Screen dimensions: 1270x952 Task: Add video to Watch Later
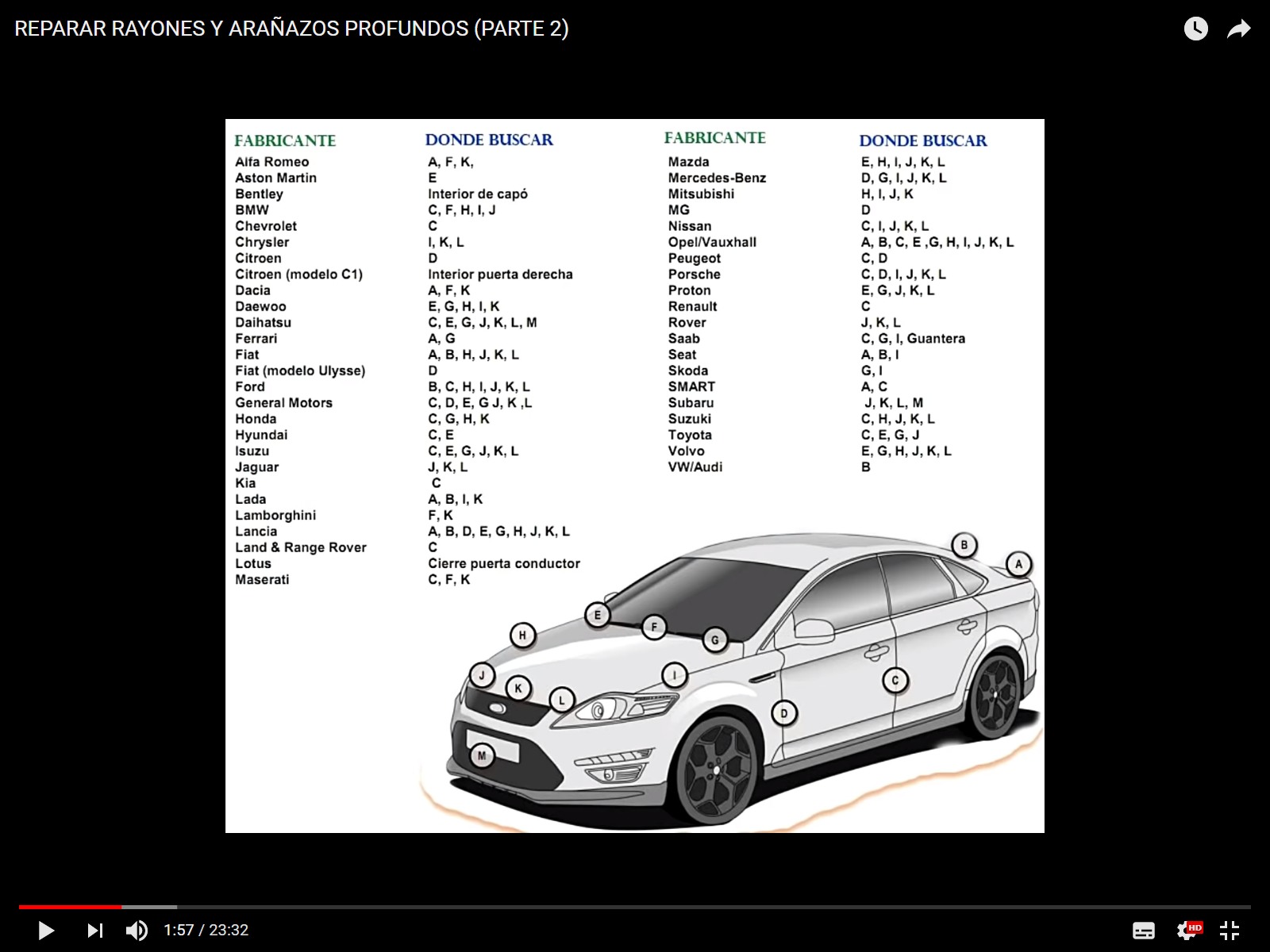(1195, 29)
